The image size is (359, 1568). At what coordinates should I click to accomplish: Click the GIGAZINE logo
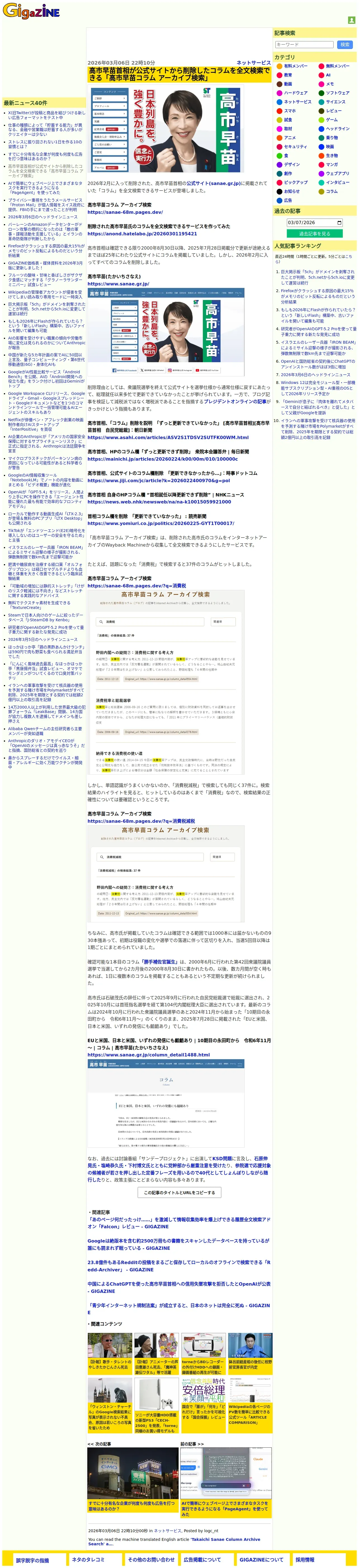(x=31, y=11)
